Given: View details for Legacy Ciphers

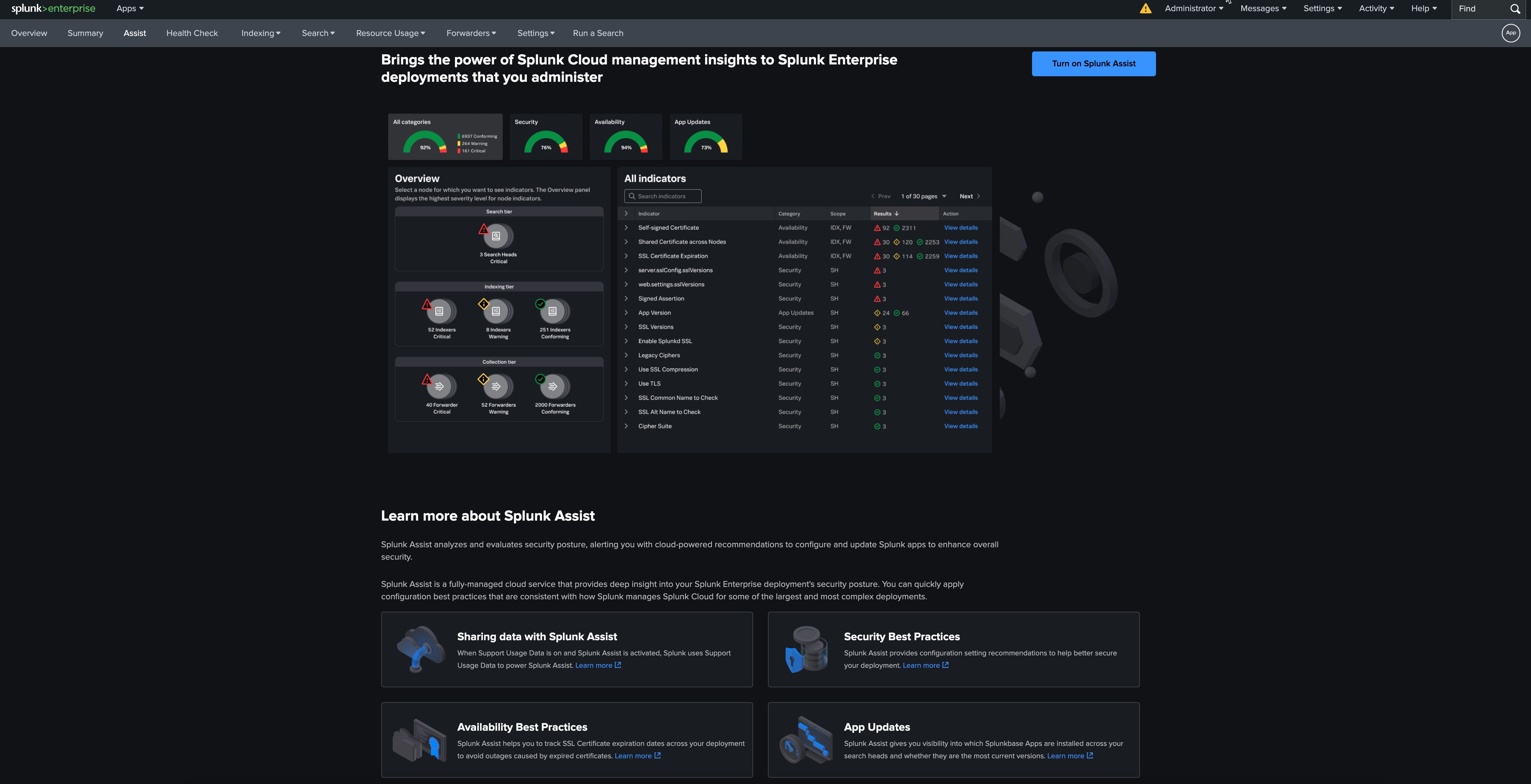Looking at the screenshot, I should (x=960, y=355).
